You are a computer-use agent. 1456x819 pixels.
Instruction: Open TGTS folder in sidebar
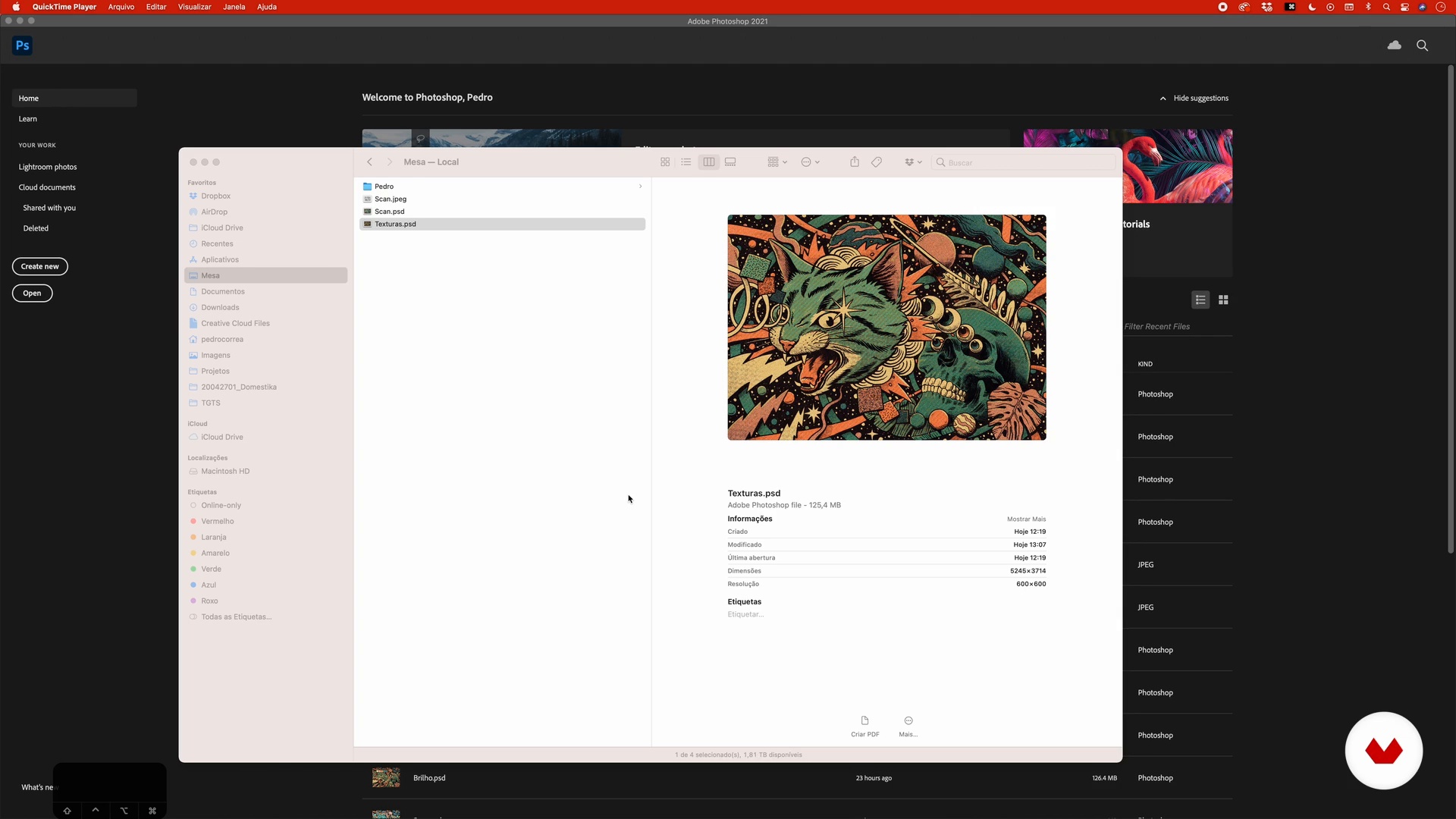tap(265, 403)
